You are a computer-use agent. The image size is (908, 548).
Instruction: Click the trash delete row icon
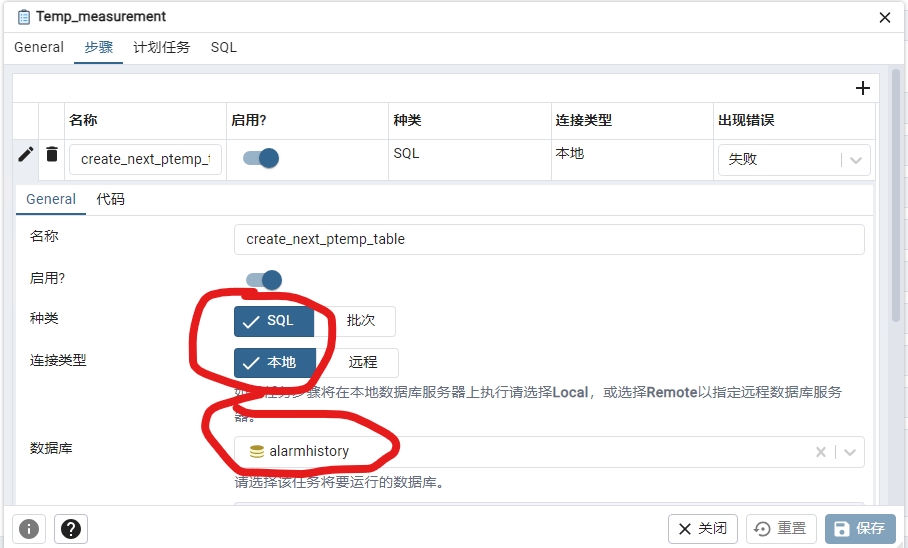coord(52,155)
